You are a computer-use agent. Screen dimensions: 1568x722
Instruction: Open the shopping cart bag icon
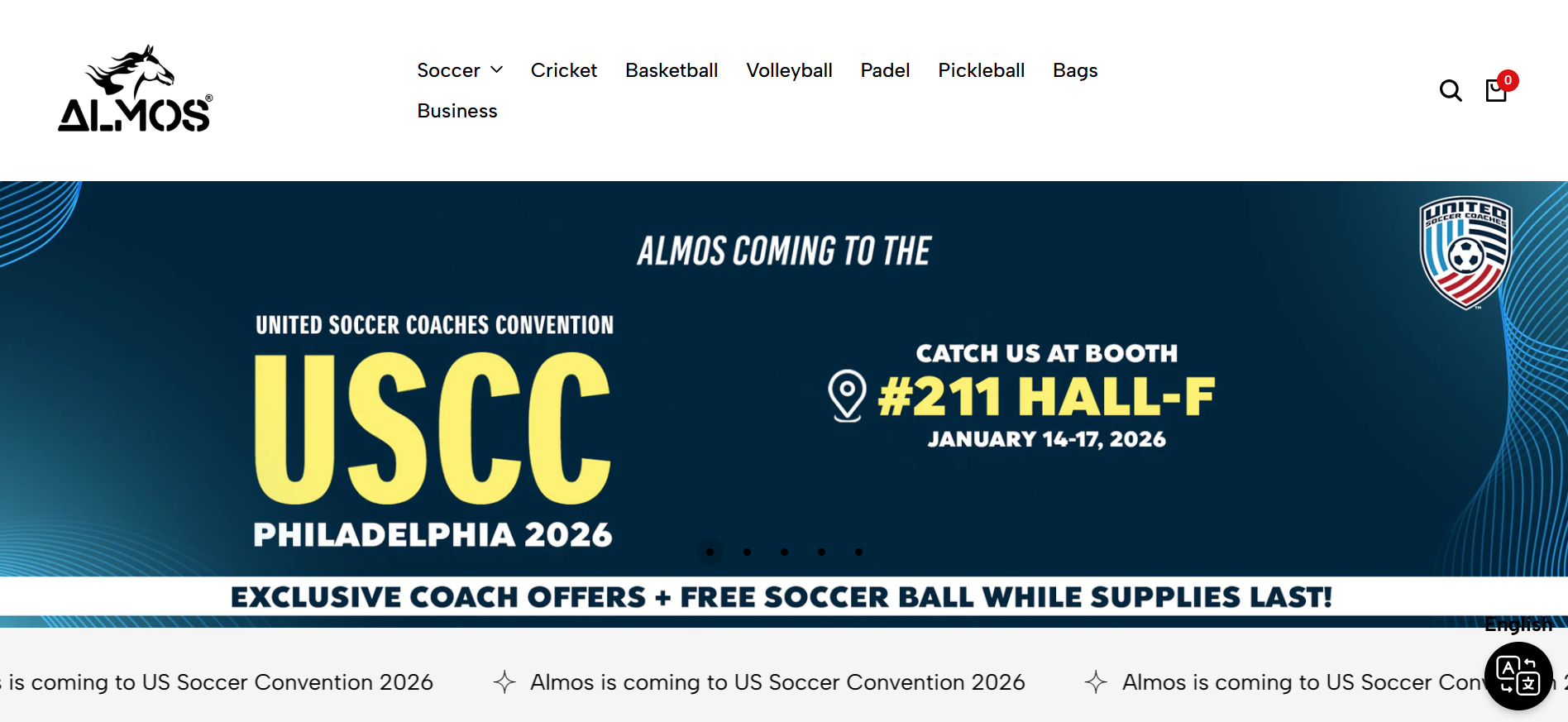1495,91
